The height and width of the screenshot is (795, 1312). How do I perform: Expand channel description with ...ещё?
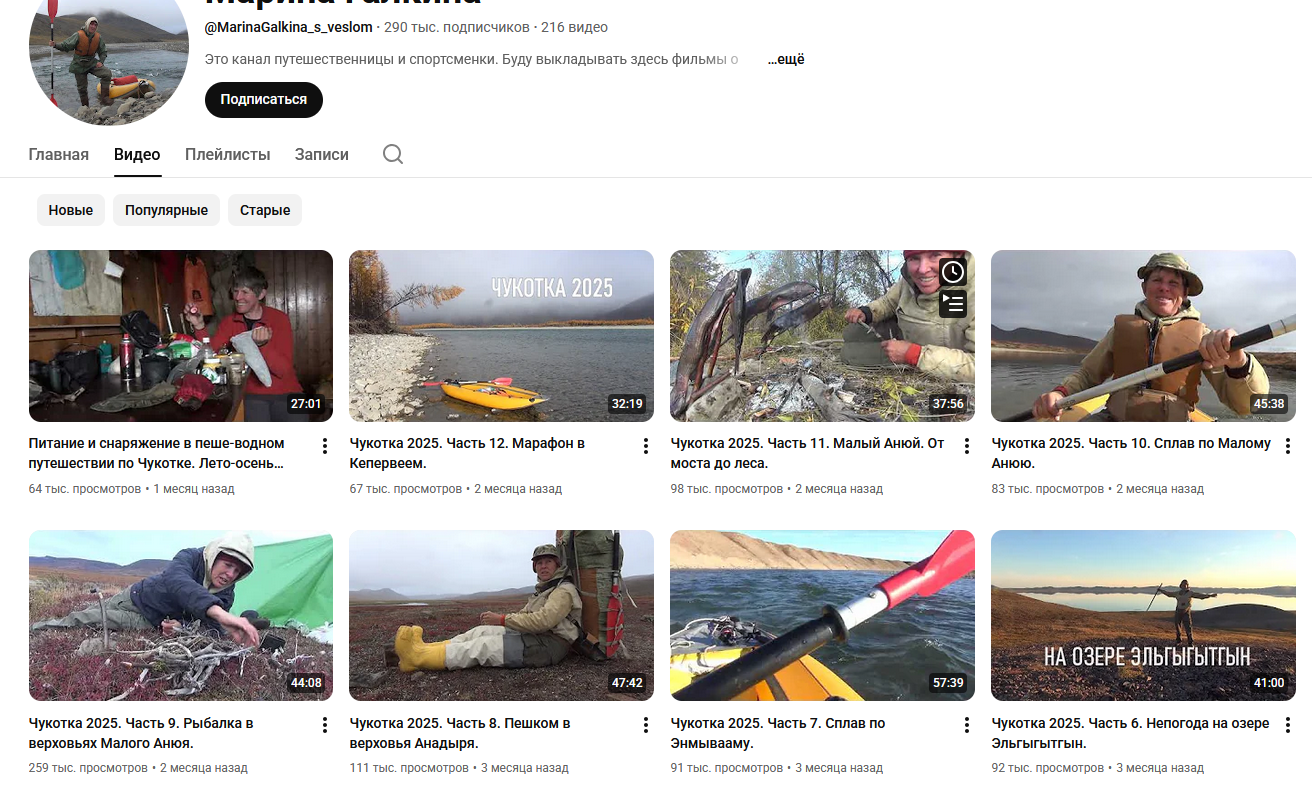[x=786, y=59]
